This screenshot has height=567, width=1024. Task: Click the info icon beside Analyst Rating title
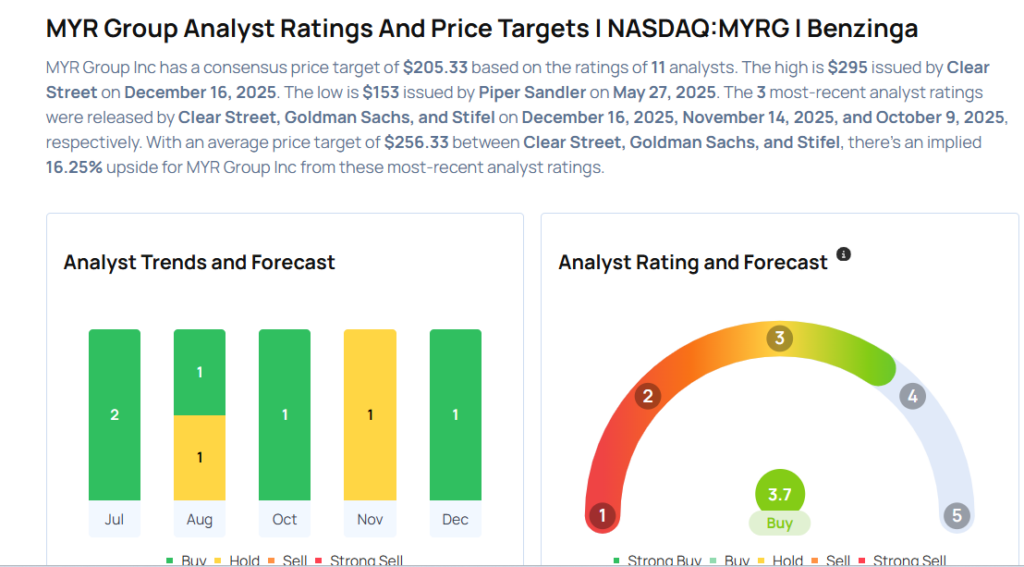pos(843,255)
